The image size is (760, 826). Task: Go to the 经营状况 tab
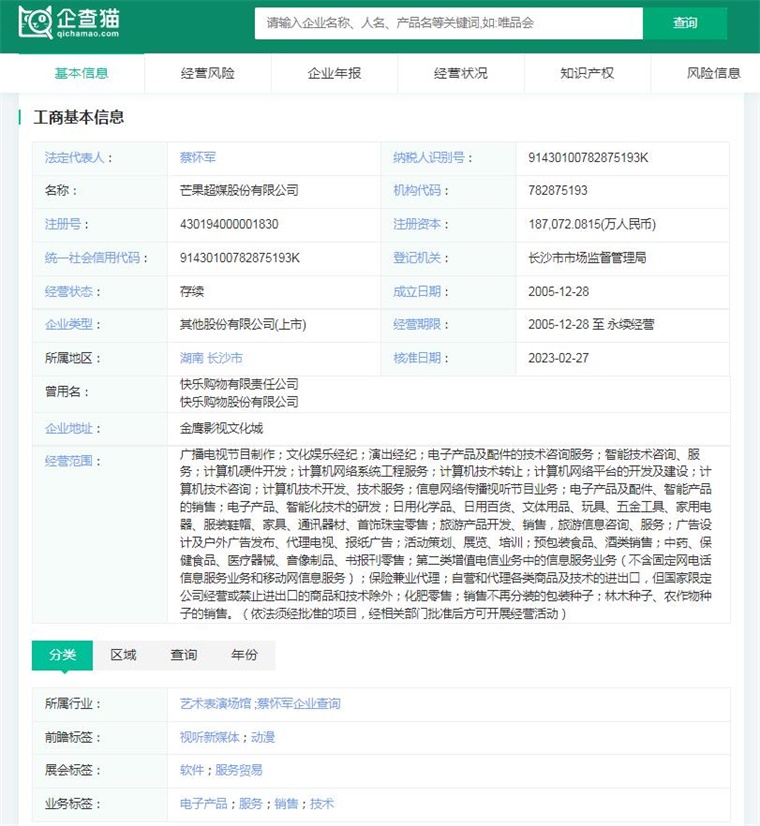461,73
